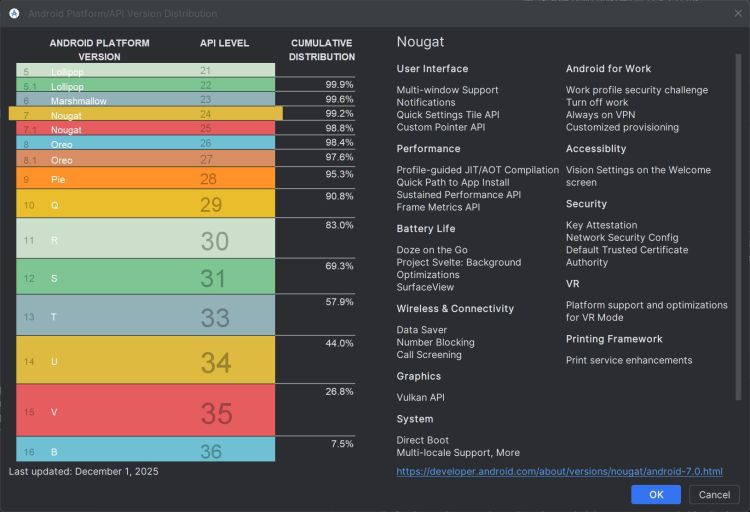Select the Lollipop API level 21 row

[x=145, y=71]
